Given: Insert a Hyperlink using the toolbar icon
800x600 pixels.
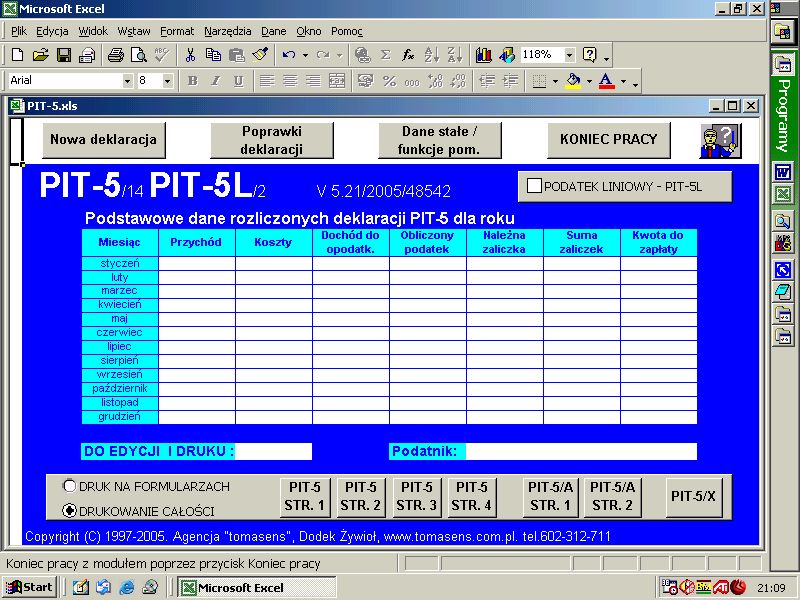Looking at the screenshot, I should click(x=362, y=55).
